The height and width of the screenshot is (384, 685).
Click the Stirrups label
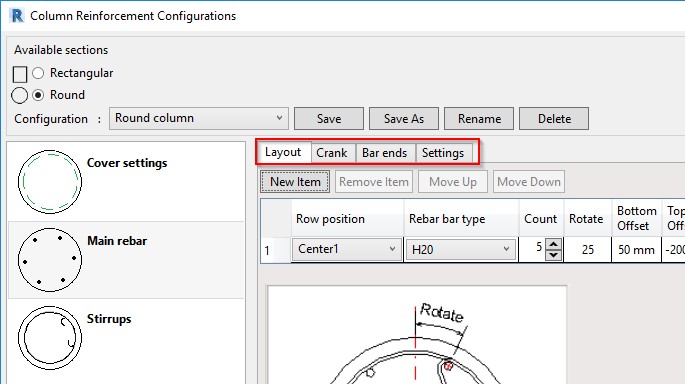pos(109,319)
